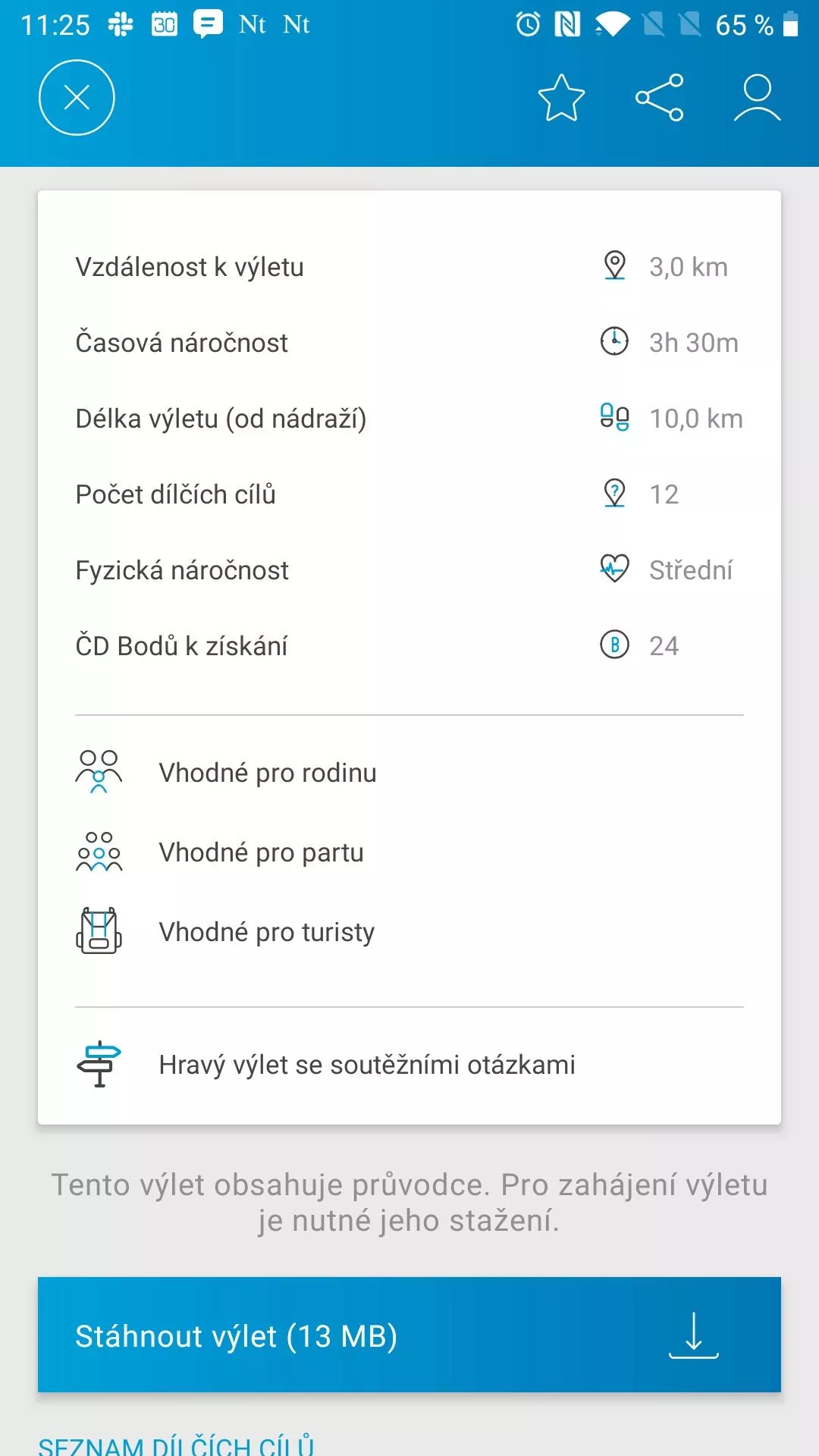
Task: Open the share icon in header
Action: point(659,98)
